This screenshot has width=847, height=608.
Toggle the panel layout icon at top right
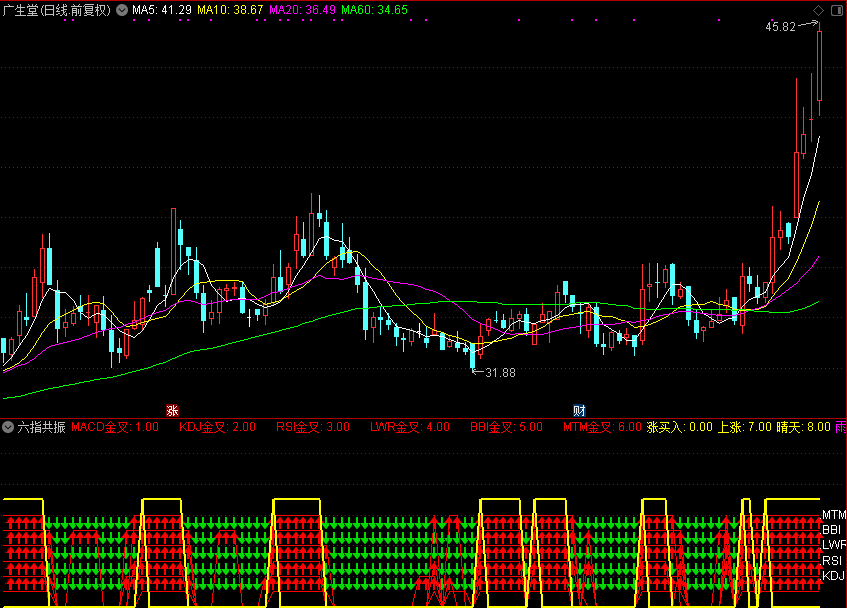tap(837, 10)
